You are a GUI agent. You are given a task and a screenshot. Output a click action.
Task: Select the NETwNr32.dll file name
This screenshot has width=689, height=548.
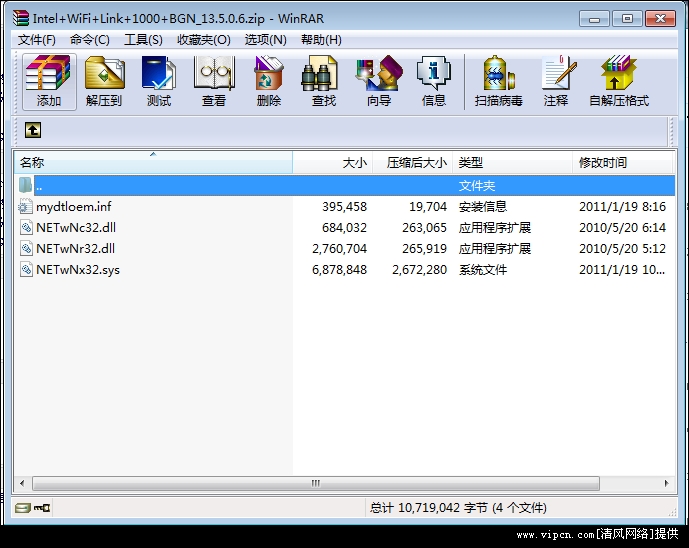76,249
